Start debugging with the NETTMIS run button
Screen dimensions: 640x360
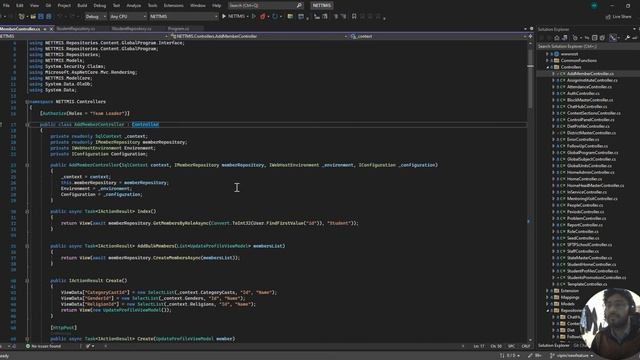235,16
